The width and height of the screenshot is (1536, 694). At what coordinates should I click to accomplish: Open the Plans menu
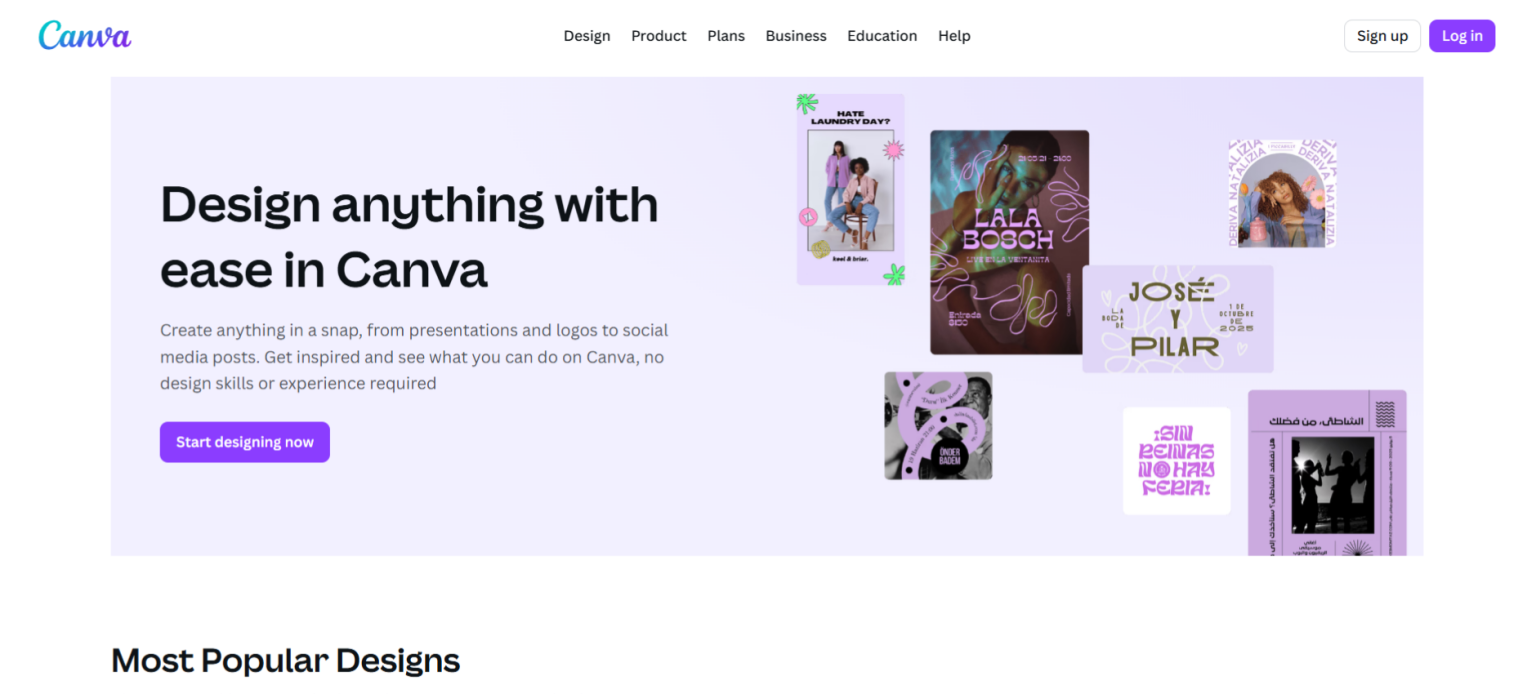point(725,35)
